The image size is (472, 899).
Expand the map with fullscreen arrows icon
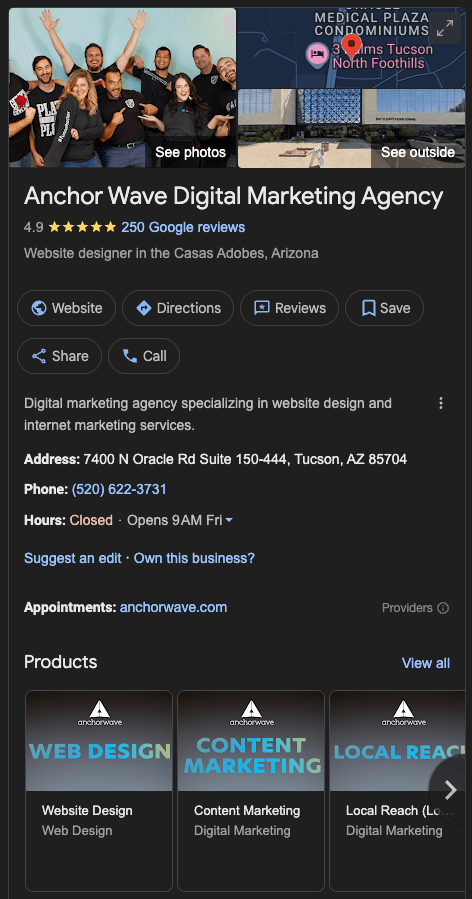(445, 28)
